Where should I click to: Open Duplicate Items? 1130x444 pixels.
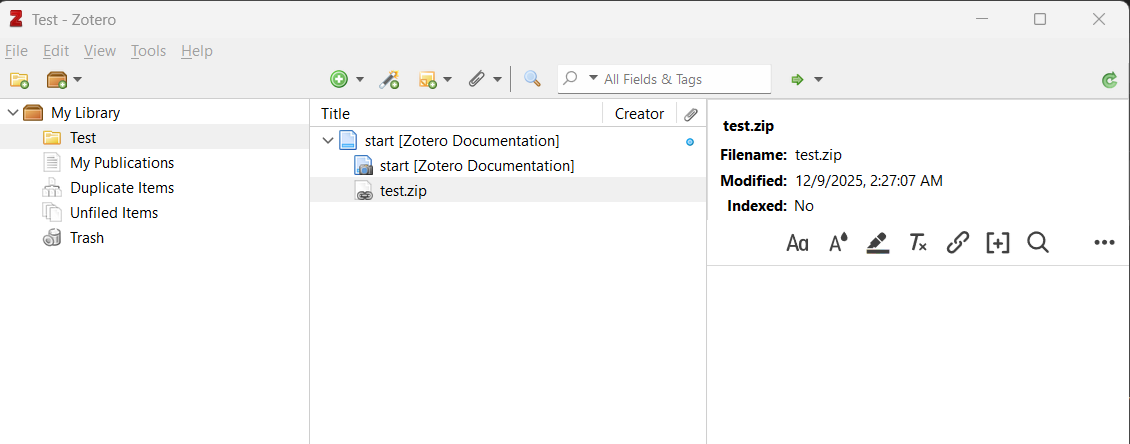[122, 188]
